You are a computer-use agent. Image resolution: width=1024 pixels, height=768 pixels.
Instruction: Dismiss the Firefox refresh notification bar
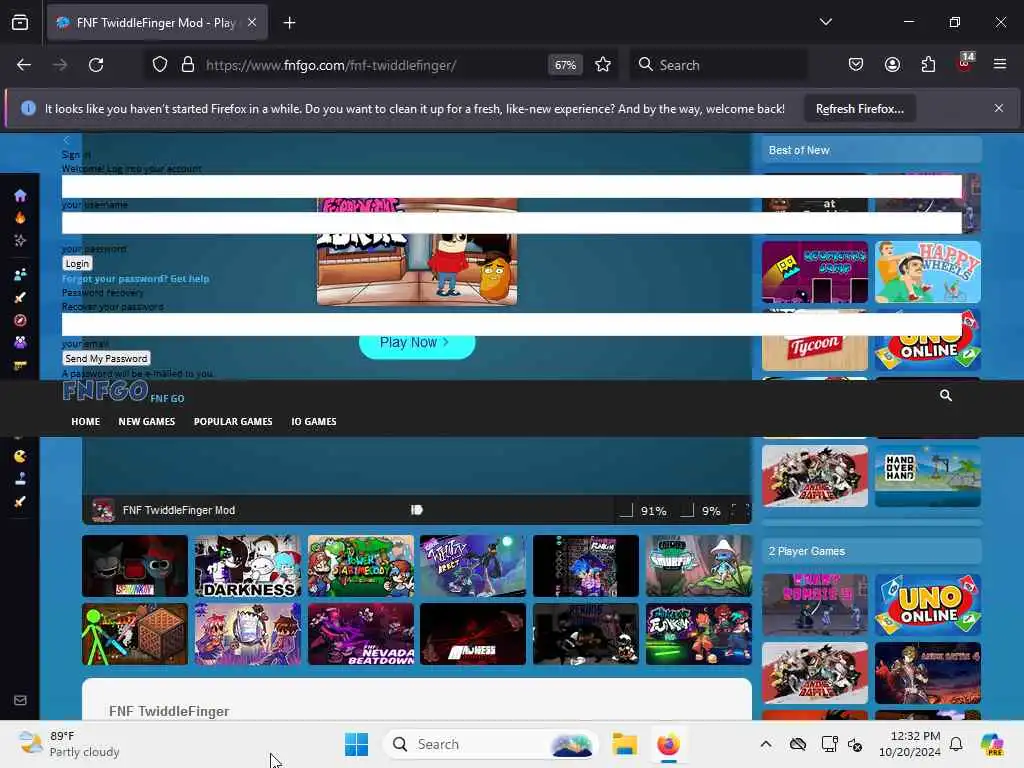999,108
